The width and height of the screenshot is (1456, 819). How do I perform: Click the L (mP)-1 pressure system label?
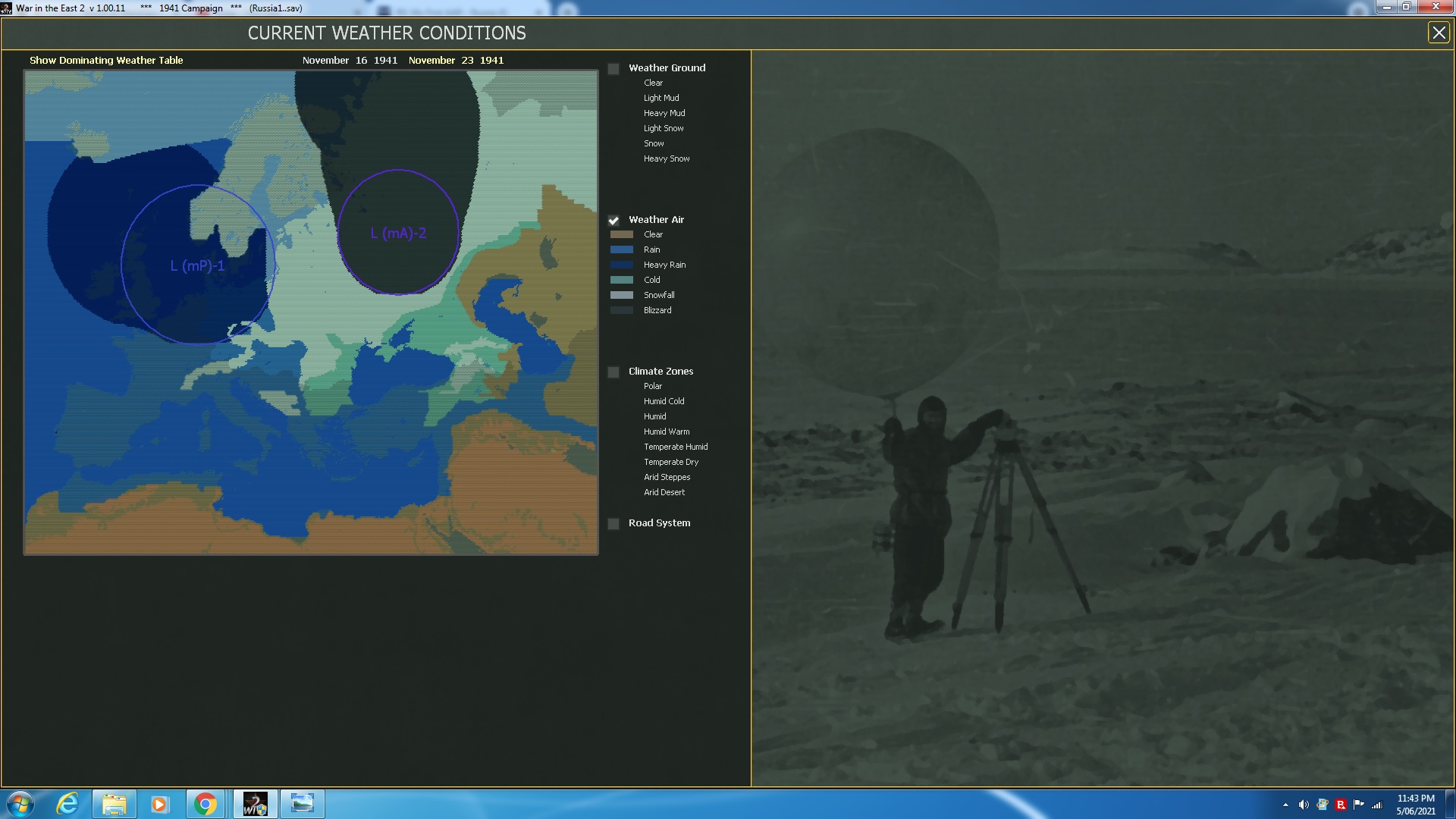tap(197, 266)
